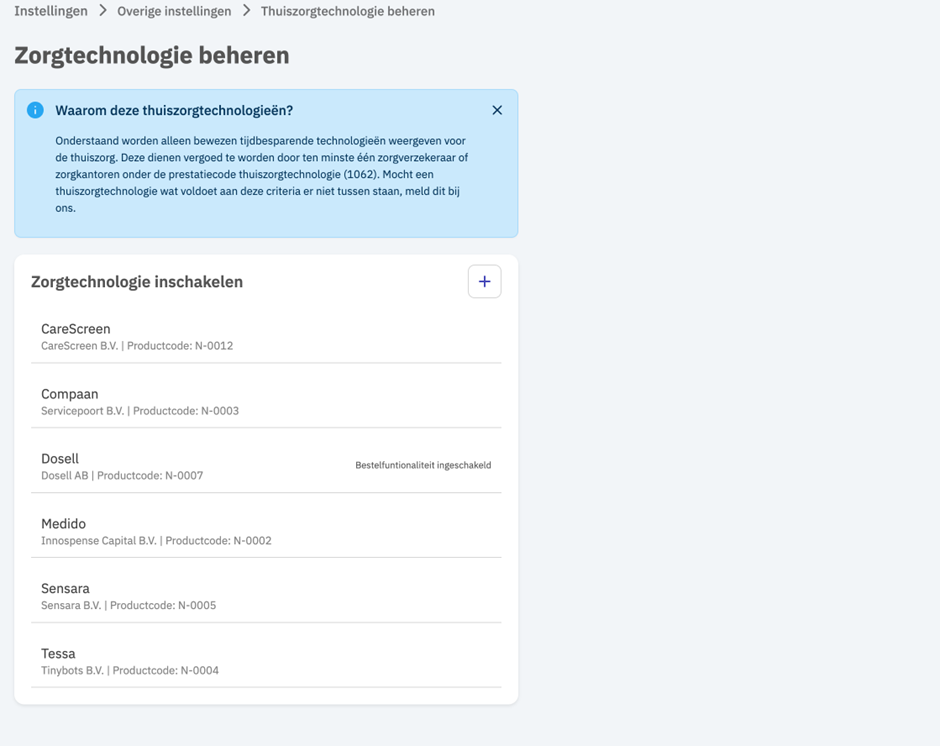The width and height of the screenshot is (940, 746).
Task: Select the Compaan technology row
Action: coord(266,402)
